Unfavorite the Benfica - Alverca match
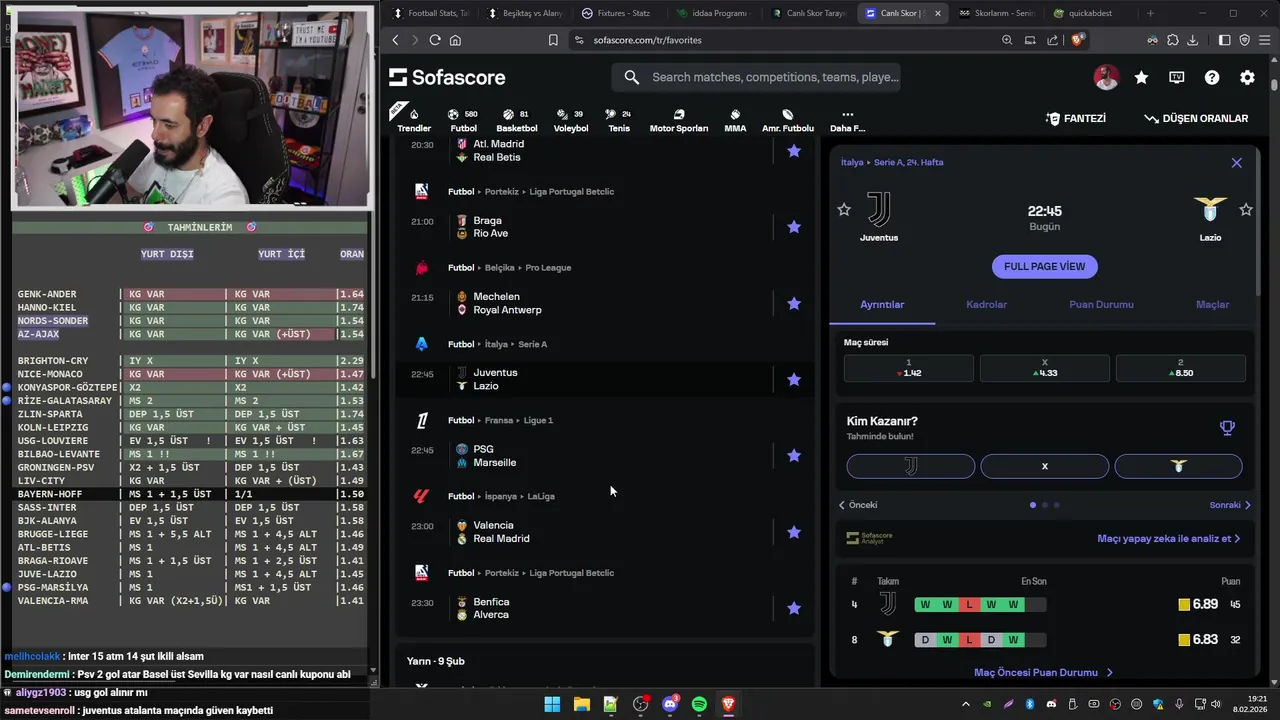Viewport: 1280px width, 720px height. pos(794,608)
